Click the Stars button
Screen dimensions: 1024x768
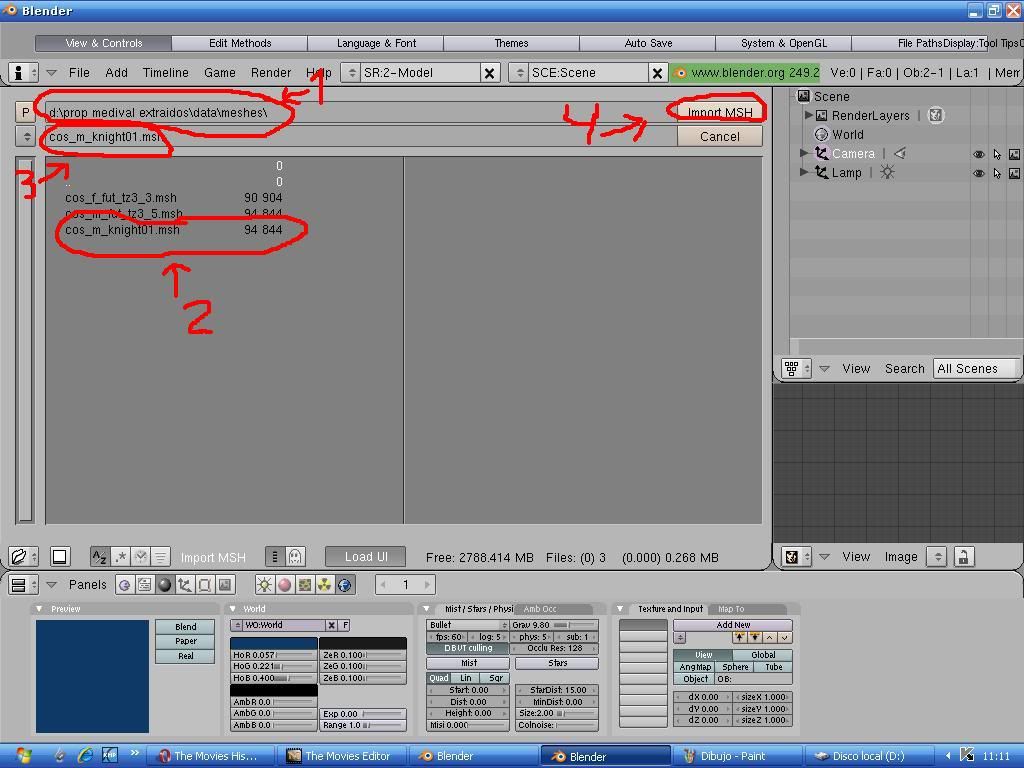coord(557,663)
